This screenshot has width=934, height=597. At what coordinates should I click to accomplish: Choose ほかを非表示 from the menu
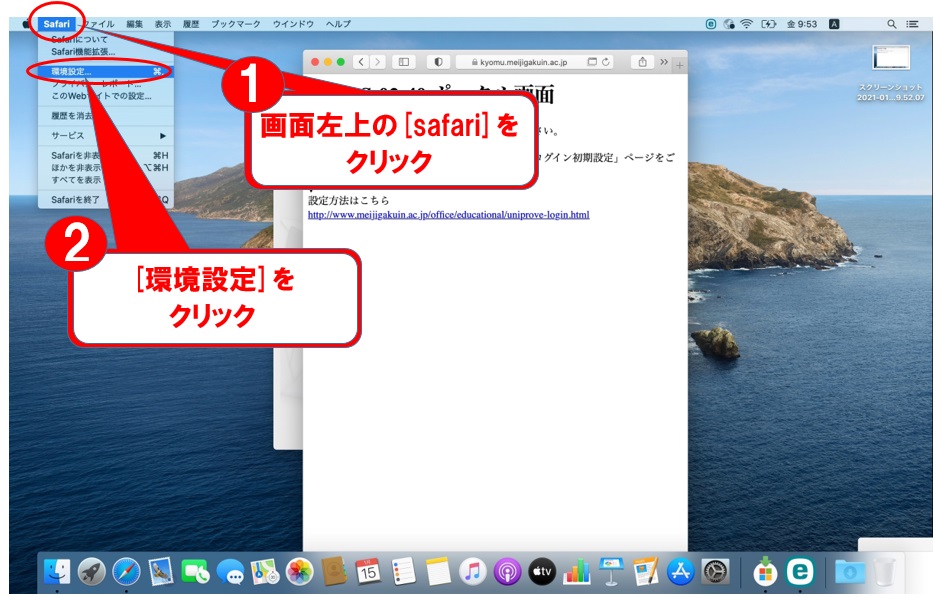tap(106, 167)
